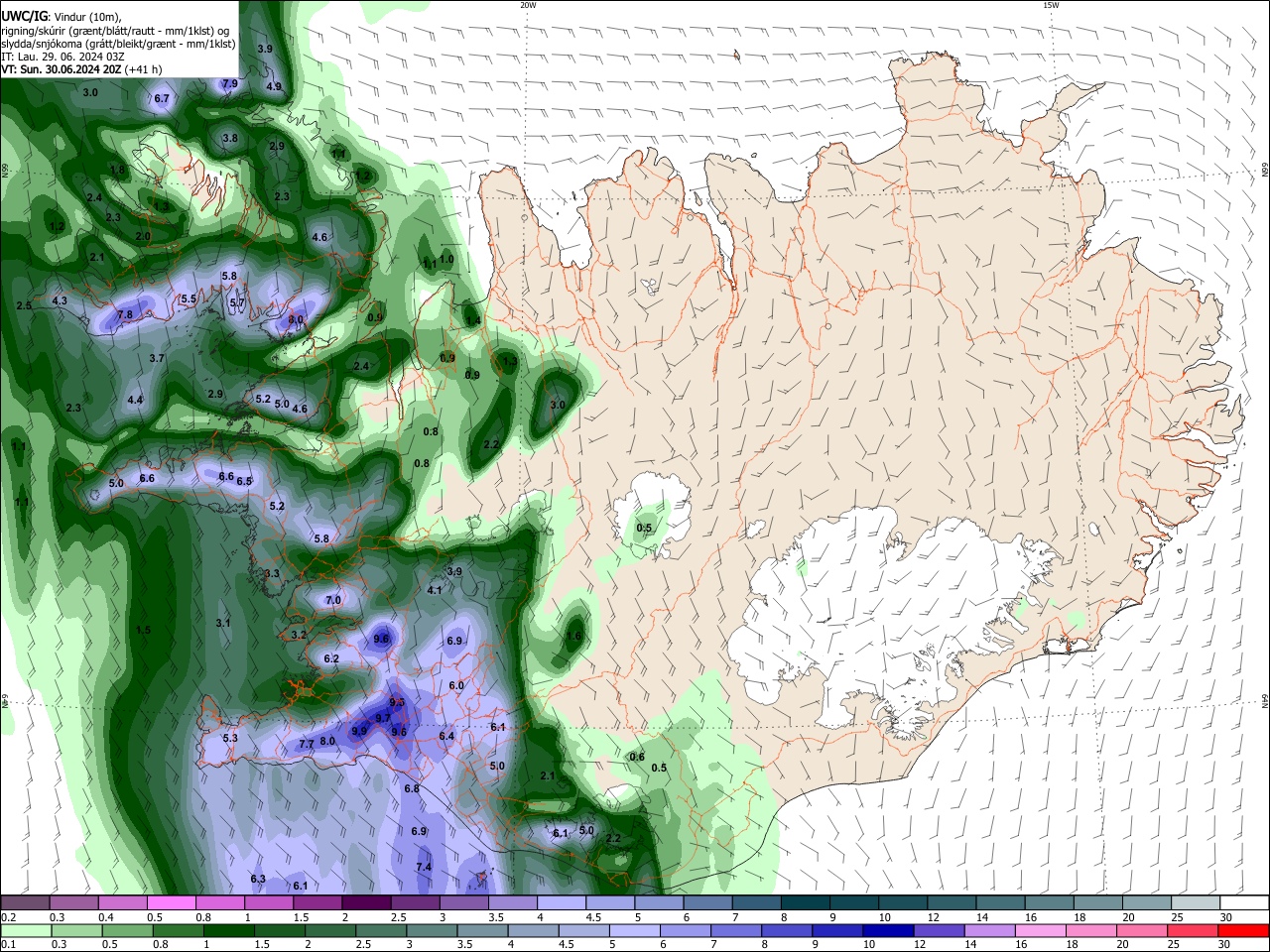Viewport: 1270px width, 952px height.
Task: Click the "IT: Lau. 29. 06. 2024 03Z" line
Action: click(x=63, y=57)
